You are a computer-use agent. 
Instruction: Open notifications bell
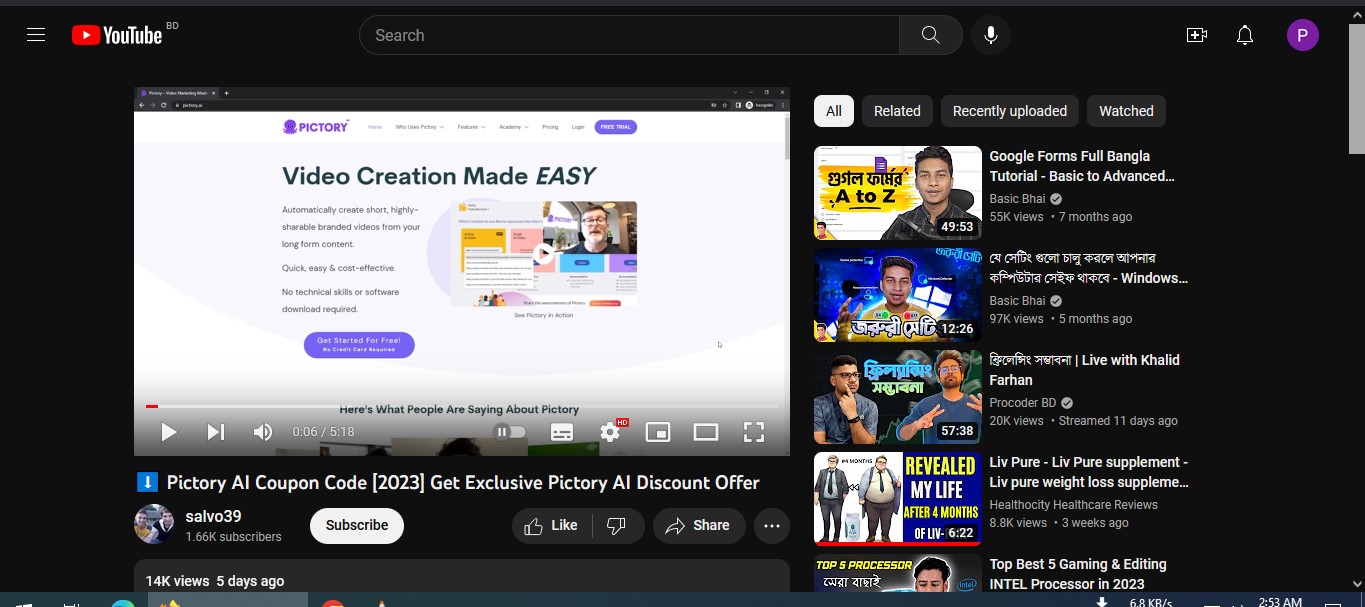coord(1245,35)
